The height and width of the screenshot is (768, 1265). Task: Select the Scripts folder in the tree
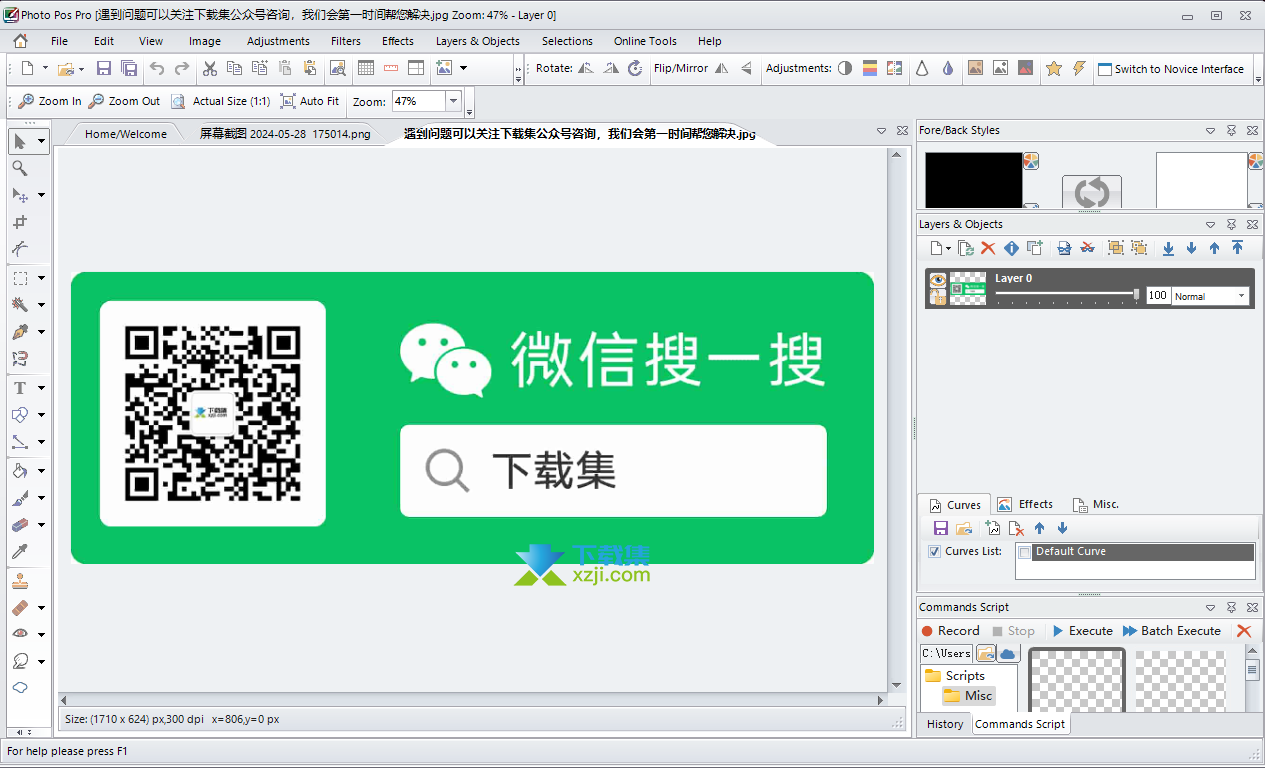pos(955,676)
